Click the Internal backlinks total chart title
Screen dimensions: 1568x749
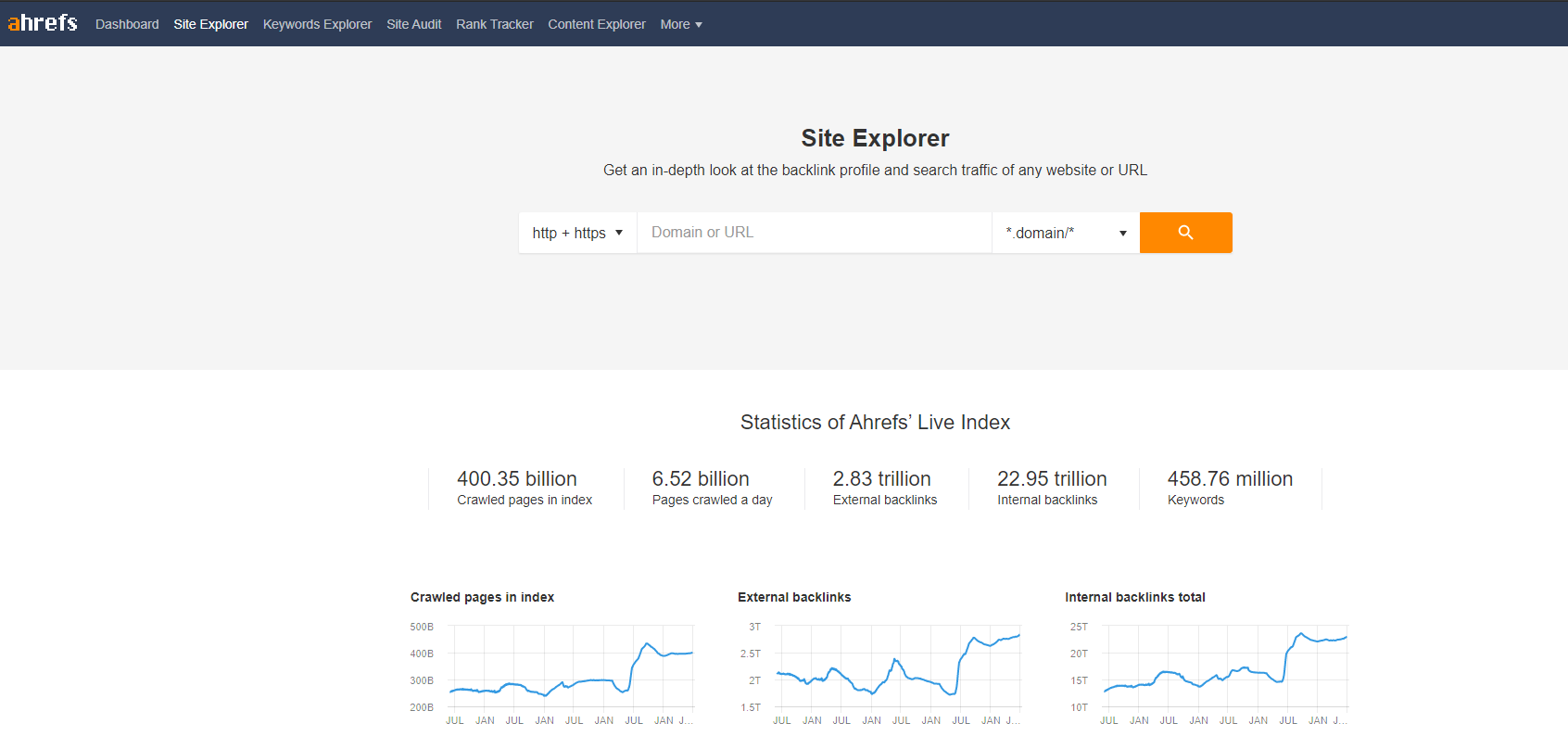click(1135, 597)
